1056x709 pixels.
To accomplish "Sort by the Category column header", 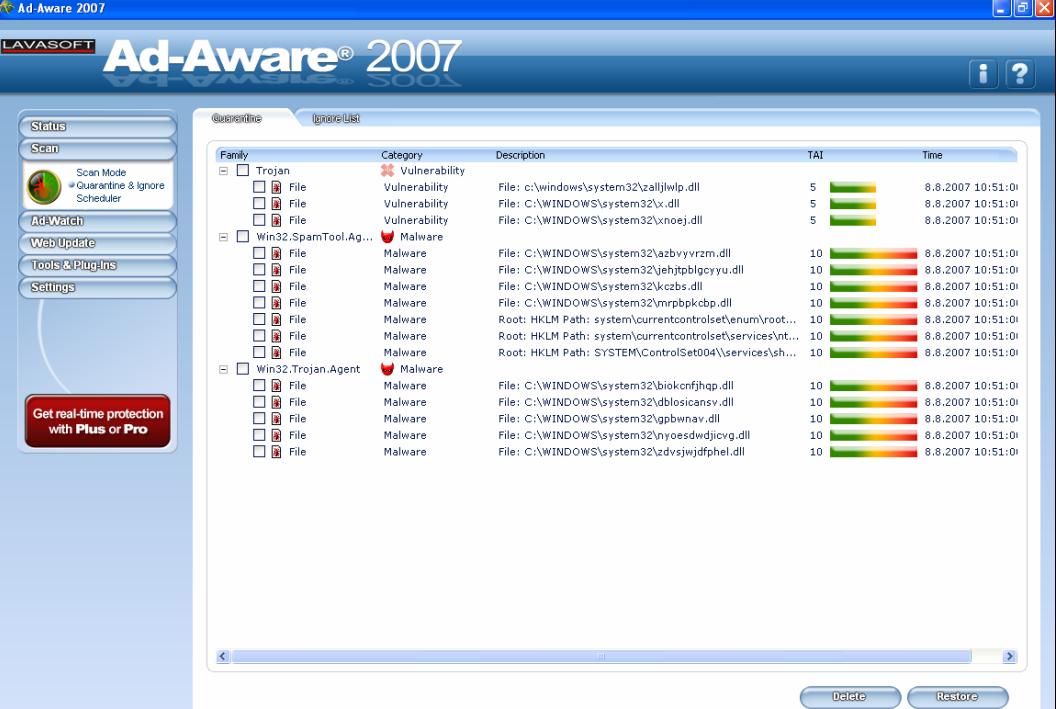I will coord(401,155).
